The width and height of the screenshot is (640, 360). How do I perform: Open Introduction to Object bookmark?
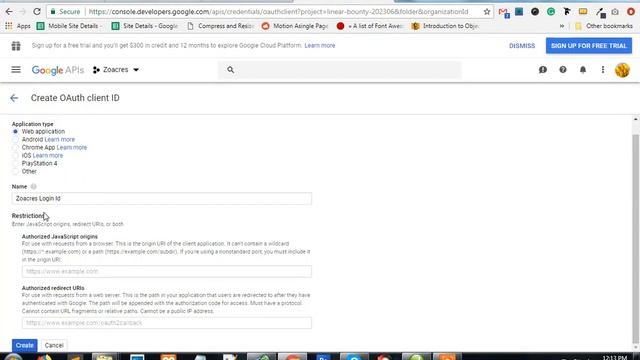pyautogui.click(x=445, y=26)
